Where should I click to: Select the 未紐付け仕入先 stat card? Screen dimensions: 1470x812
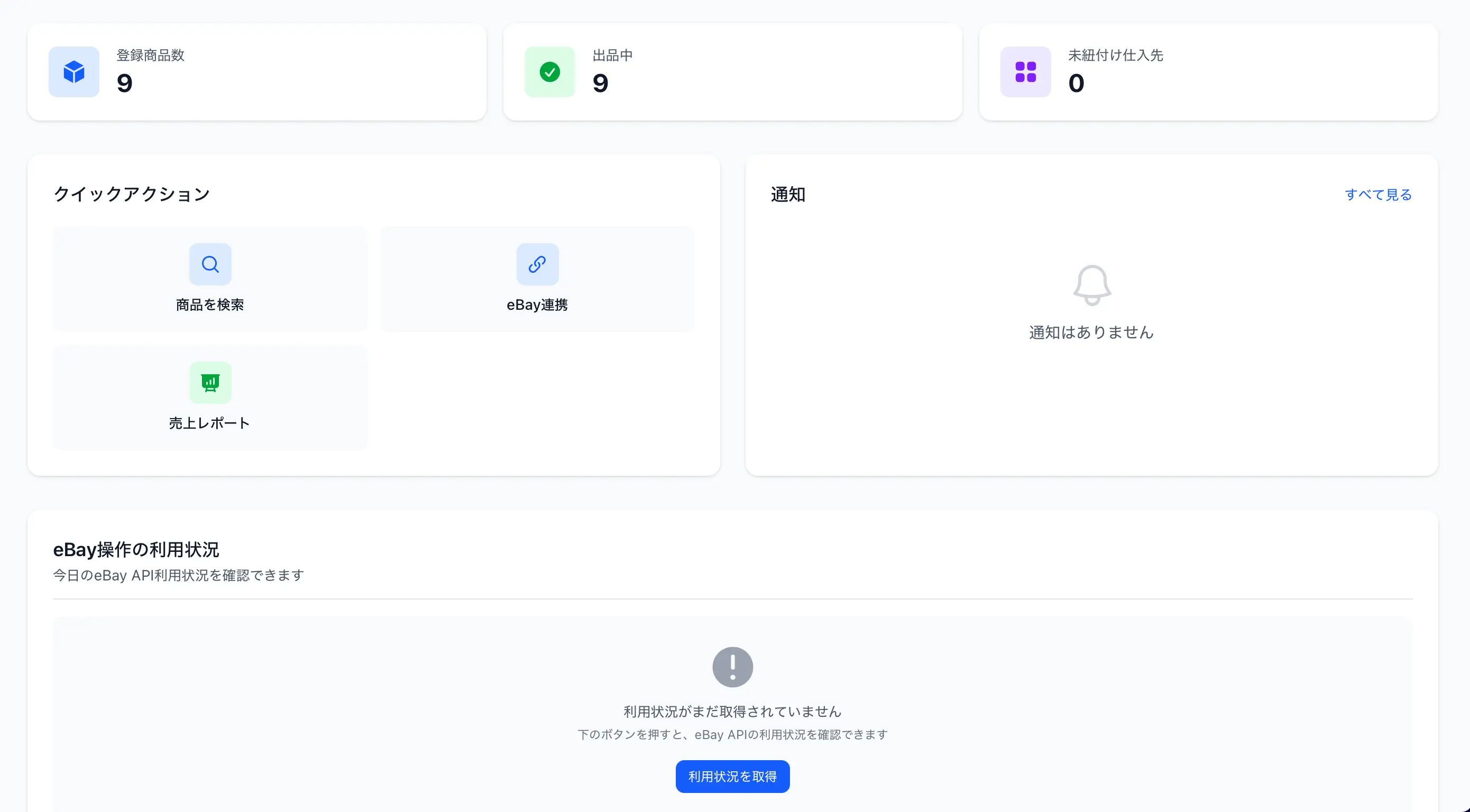[x=1208, y=72]
